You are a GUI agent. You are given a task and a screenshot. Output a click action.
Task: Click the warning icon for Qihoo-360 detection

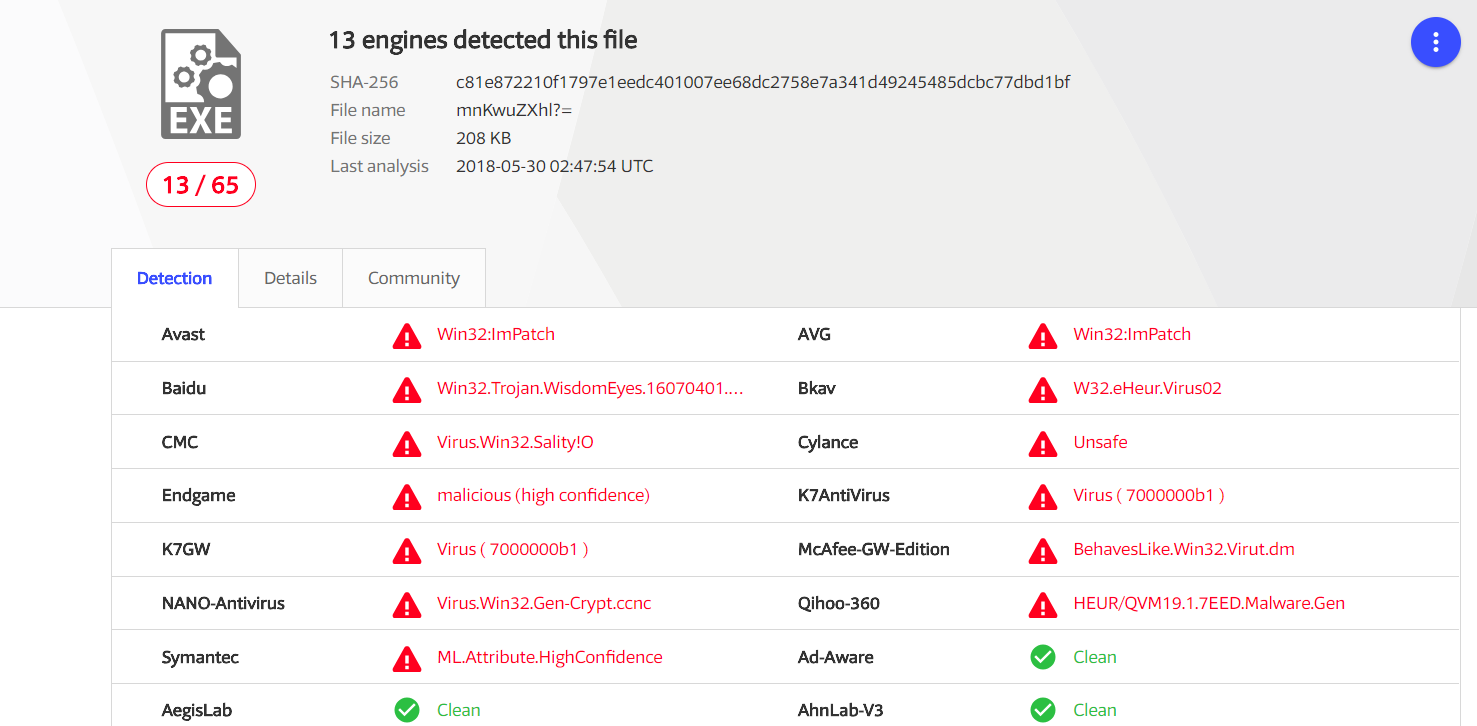[x=1043, y=604]
